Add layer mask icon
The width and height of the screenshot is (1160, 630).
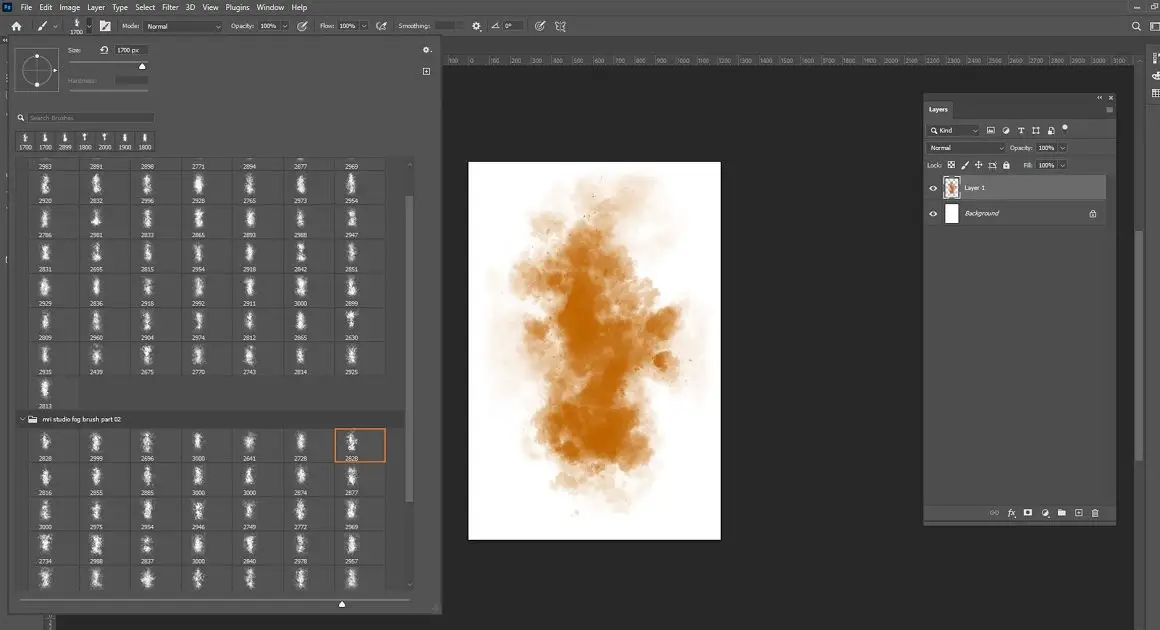pos(1028,512)
